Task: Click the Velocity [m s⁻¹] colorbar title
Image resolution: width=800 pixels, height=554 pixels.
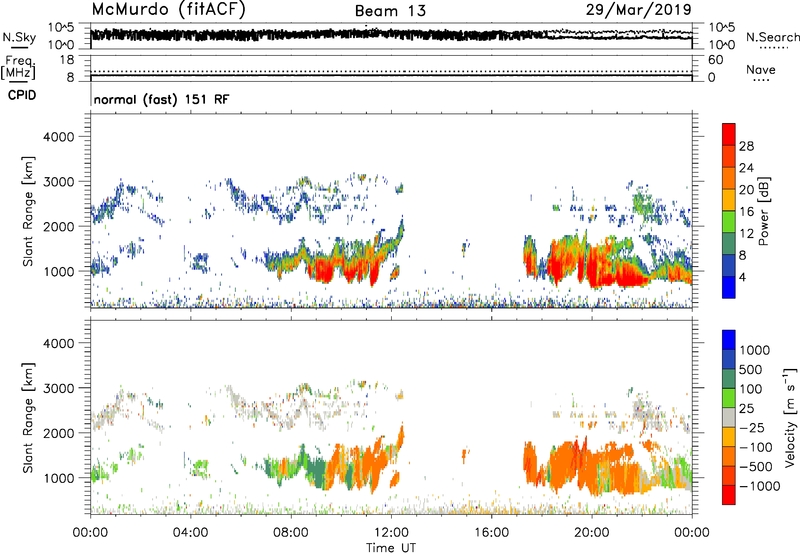Action: 790,418
